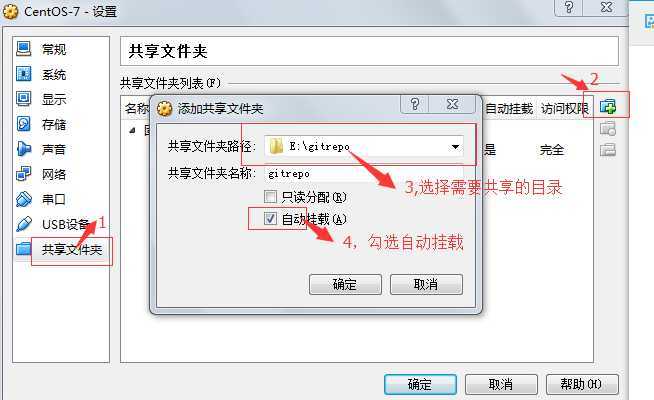Click the 帮助(H) help button
The width and height of the screenshot is (654, 400).
click(x=582, y=384)
